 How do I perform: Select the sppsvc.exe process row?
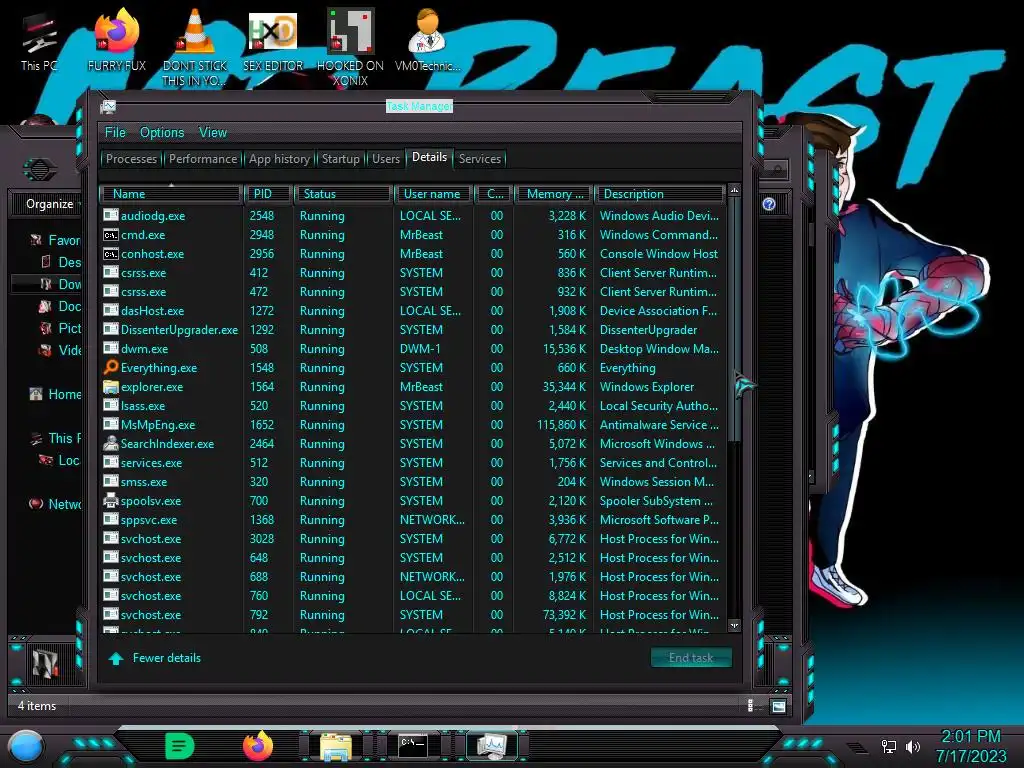tap(413, 520)
